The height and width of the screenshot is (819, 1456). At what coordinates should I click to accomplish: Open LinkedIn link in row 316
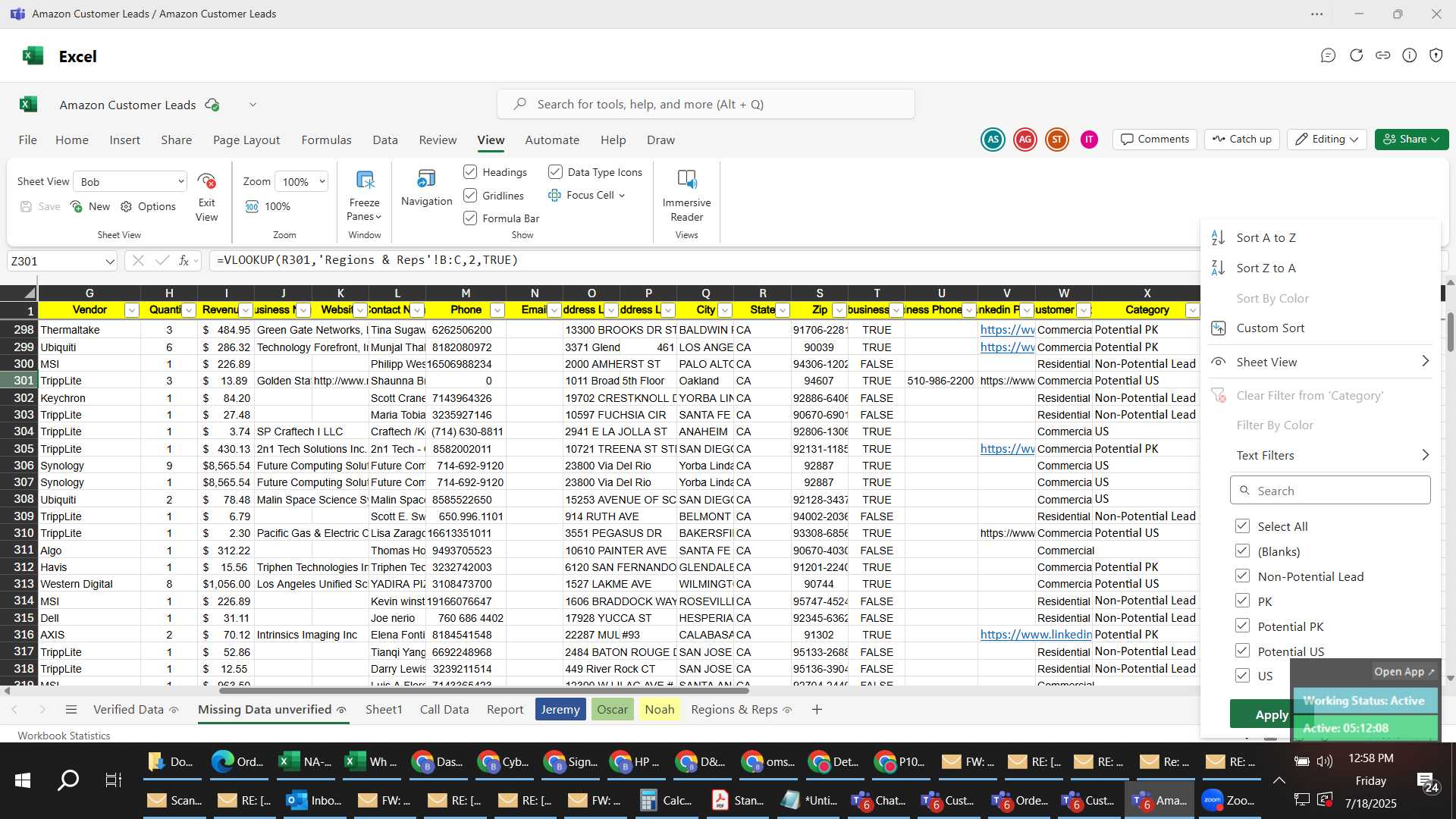[x=1035, y=635]
